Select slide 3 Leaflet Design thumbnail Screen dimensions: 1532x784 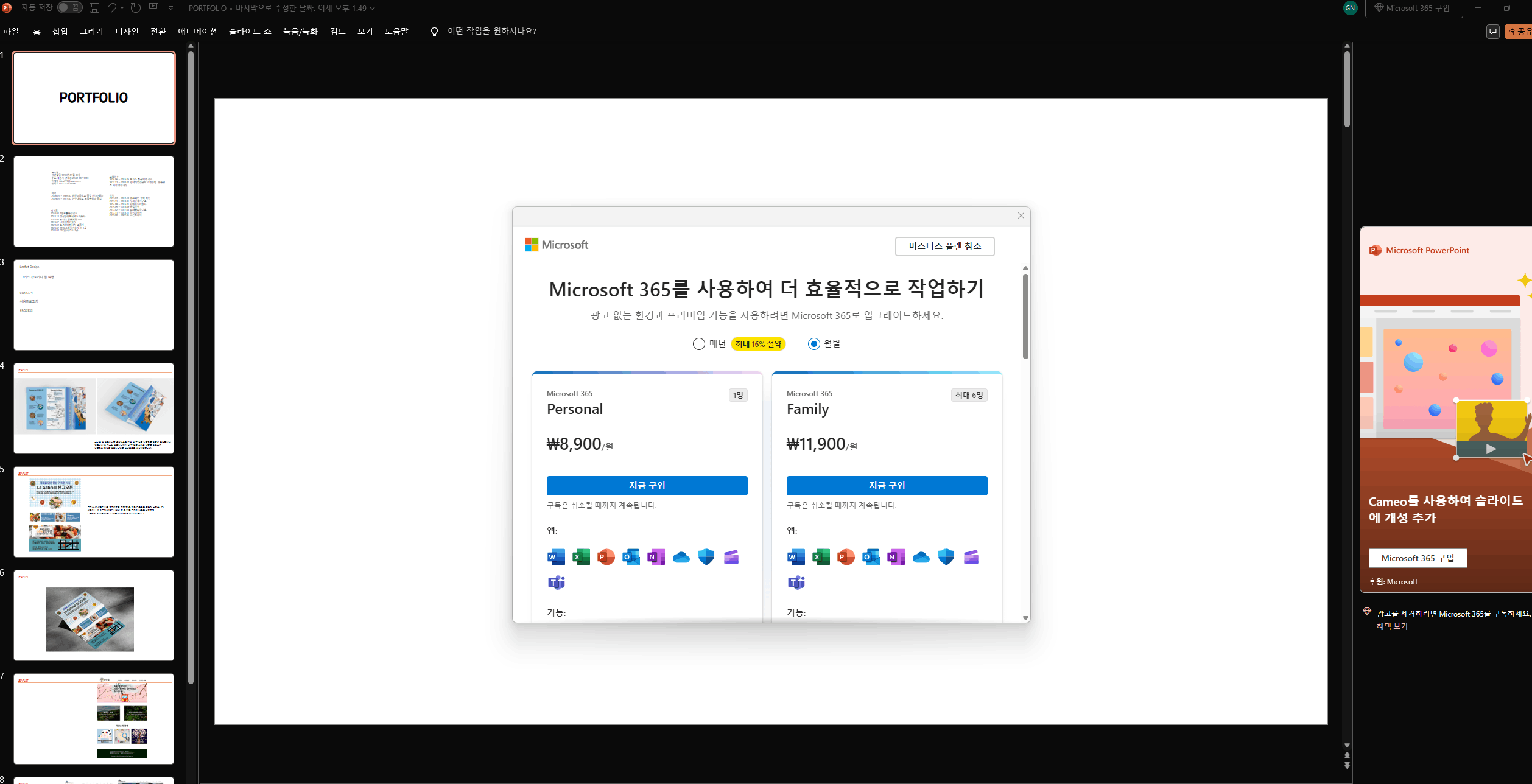click(x=94, y=305)
